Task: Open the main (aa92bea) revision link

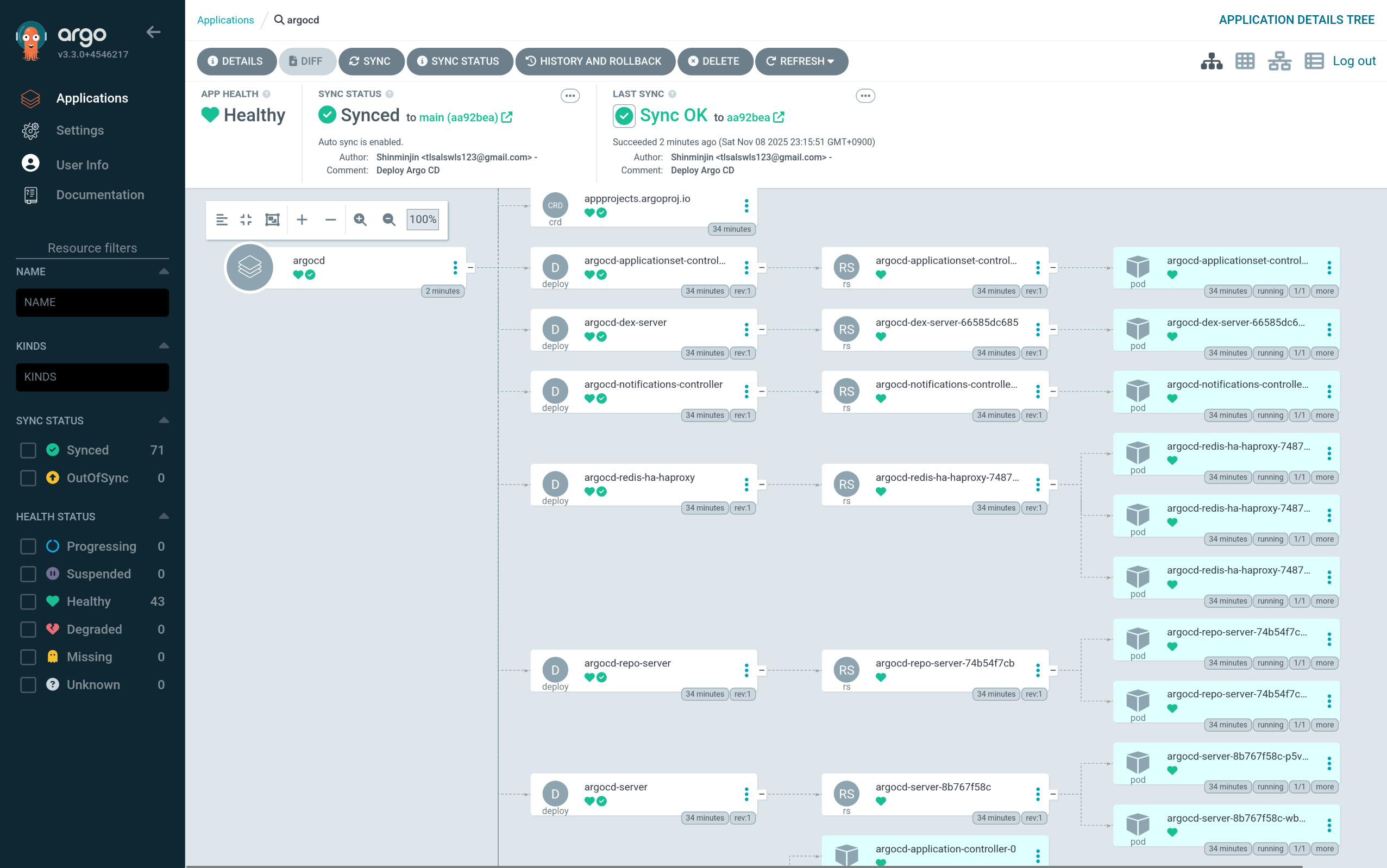Action: (x=458, y=117)
